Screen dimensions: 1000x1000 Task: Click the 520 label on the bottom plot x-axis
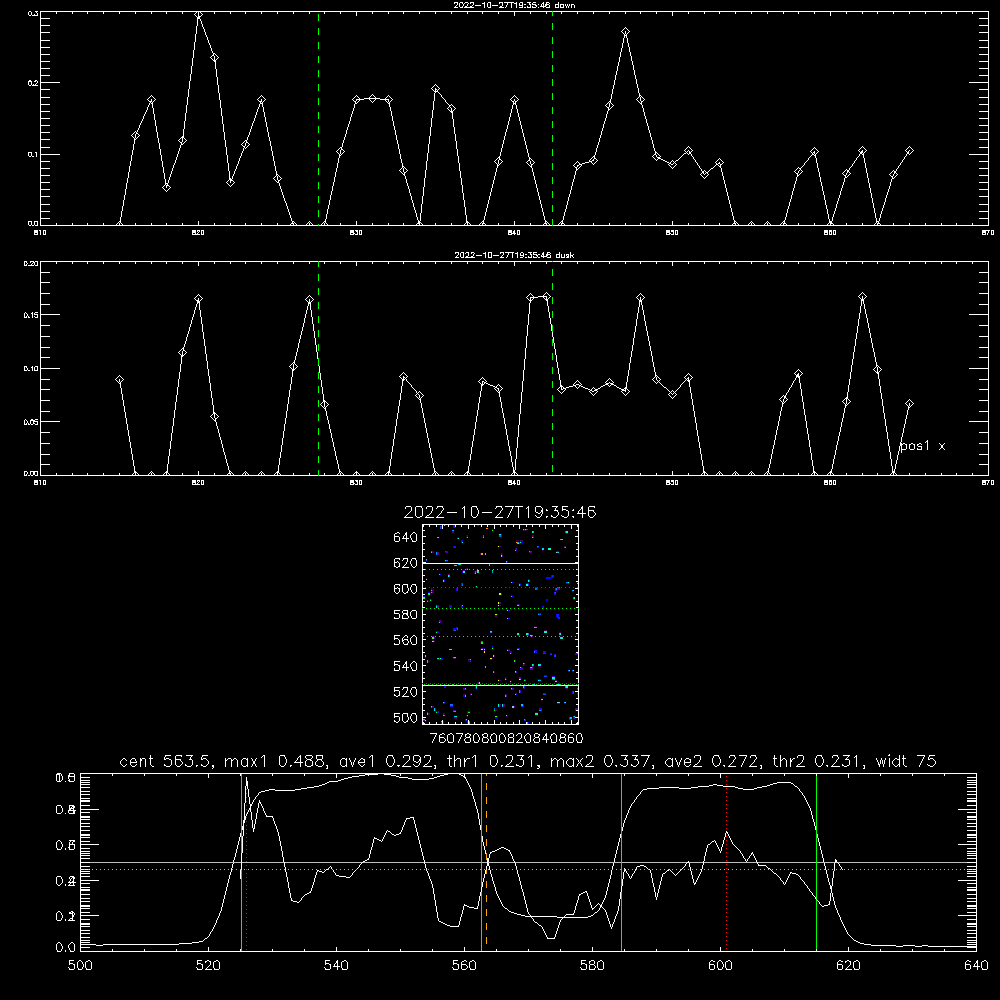point(208,966)
